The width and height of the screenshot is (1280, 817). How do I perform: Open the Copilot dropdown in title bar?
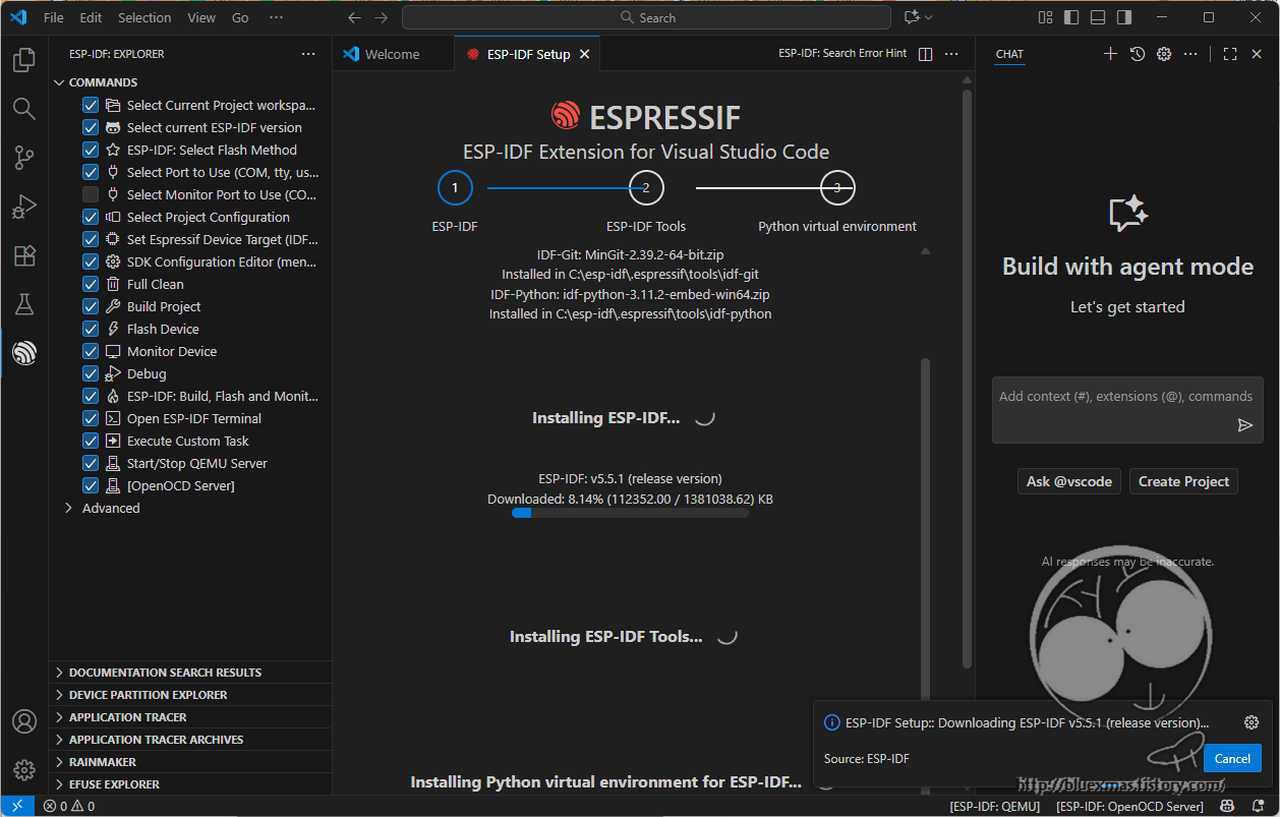click(917, 18)
